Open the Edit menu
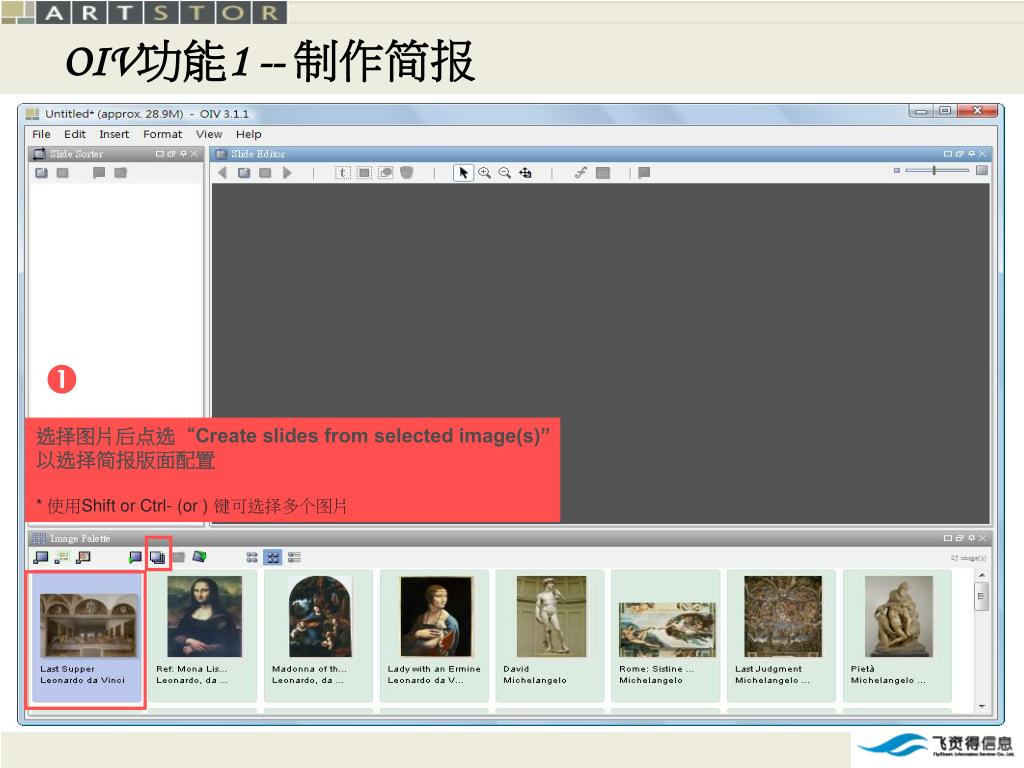This screenshot has width=1024, height=768. point(74,134)
